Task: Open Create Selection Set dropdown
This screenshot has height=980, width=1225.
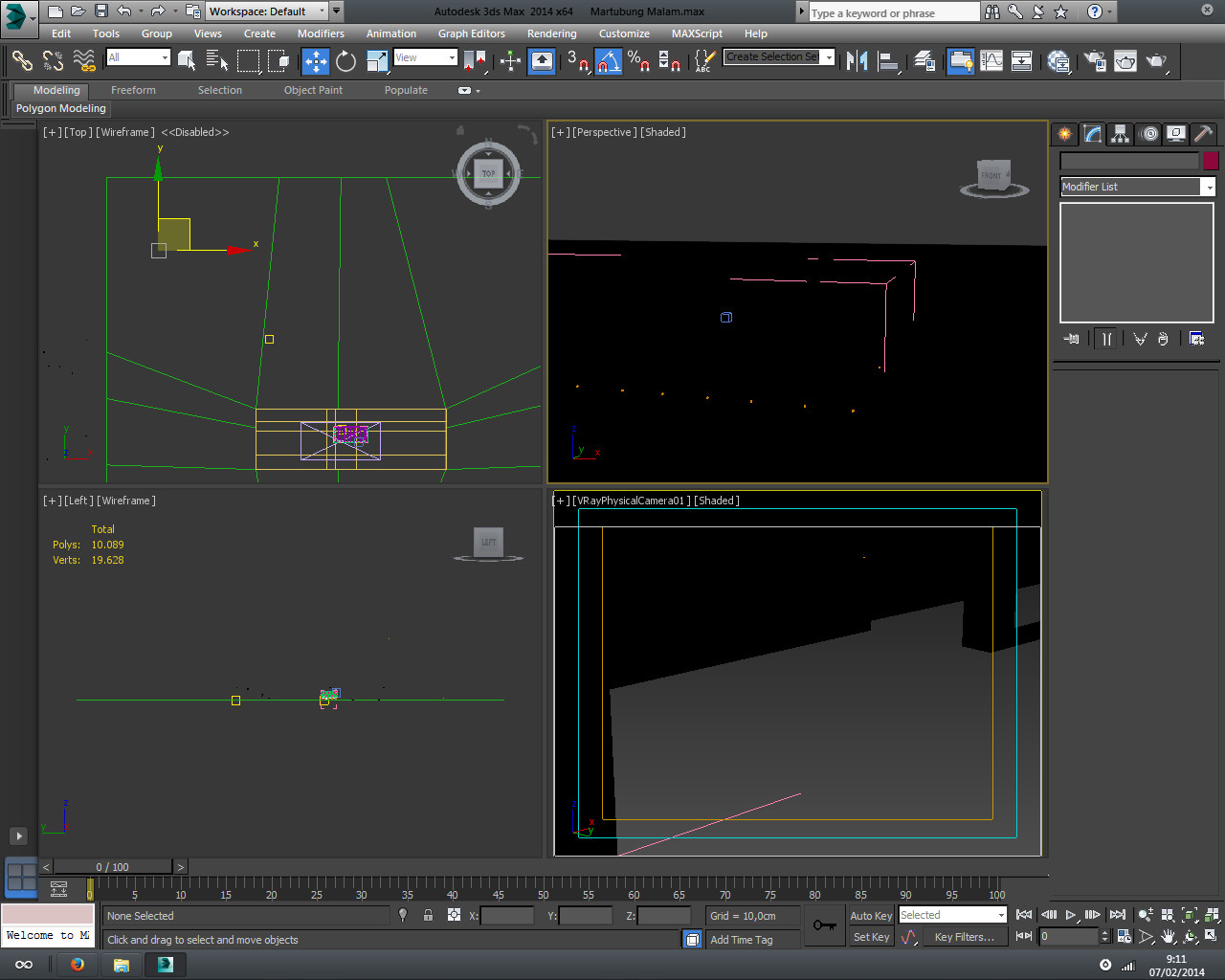Action: point(778,57)
